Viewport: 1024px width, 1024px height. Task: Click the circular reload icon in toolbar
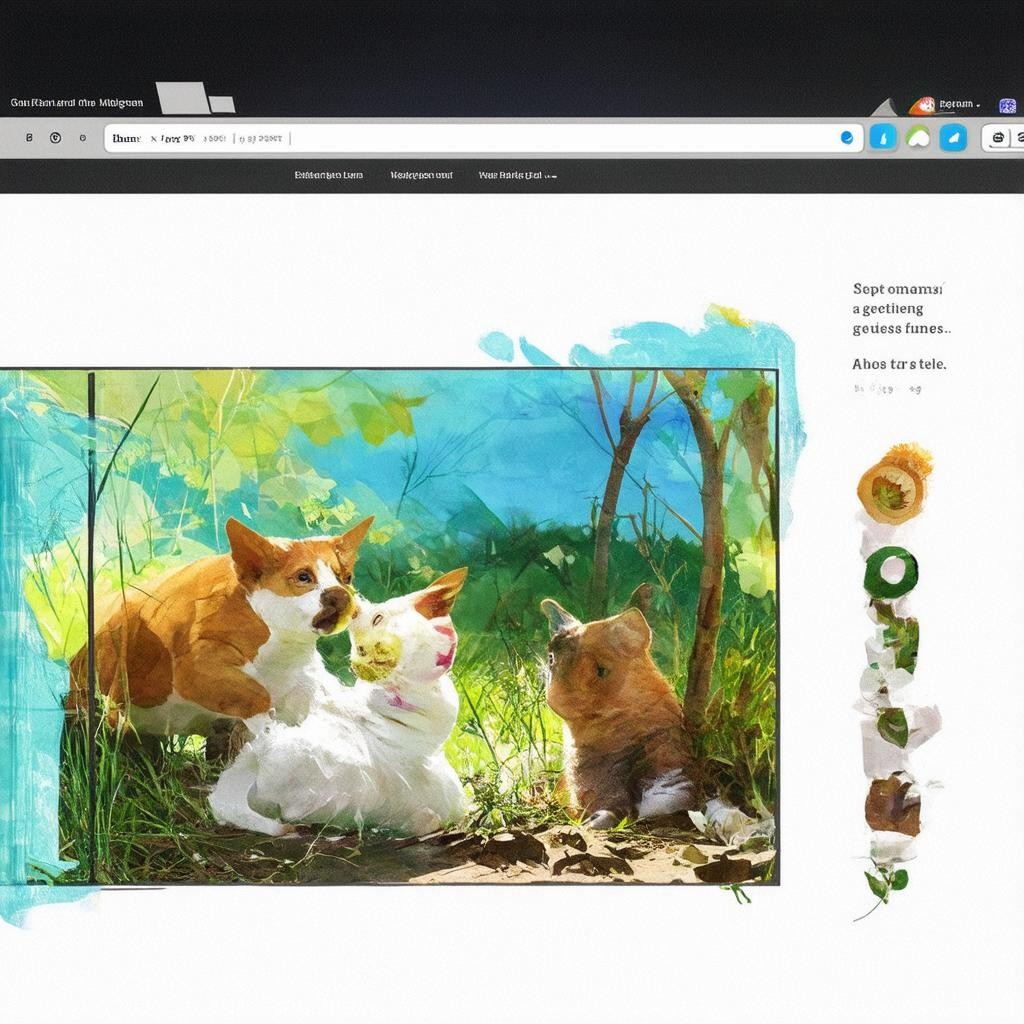click(55, 138)
